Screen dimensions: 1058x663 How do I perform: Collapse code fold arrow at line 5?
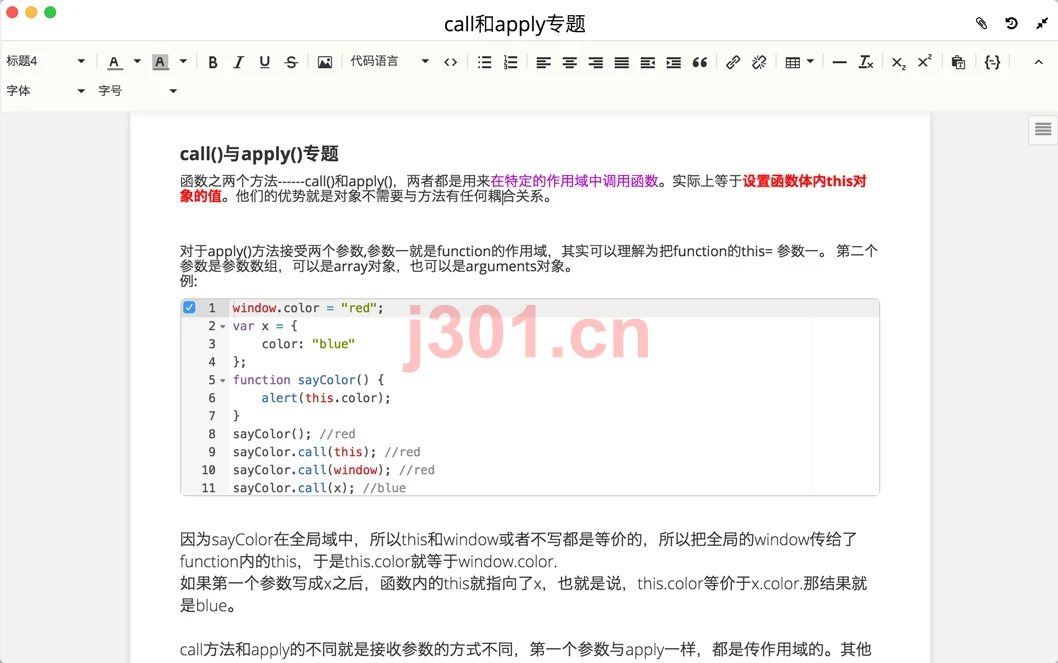(223, 380)
